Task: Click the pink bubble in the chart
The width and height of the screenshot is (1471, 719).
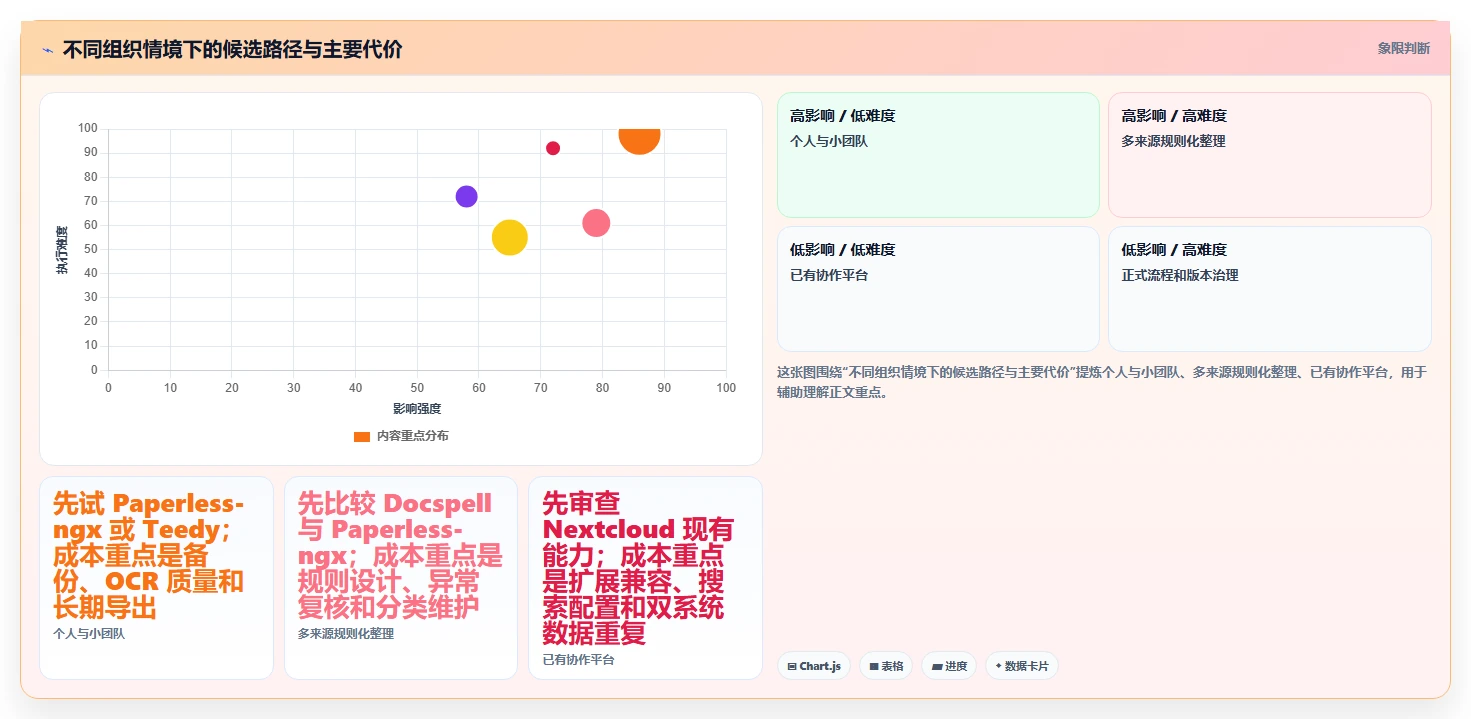Action: point(596,223)
